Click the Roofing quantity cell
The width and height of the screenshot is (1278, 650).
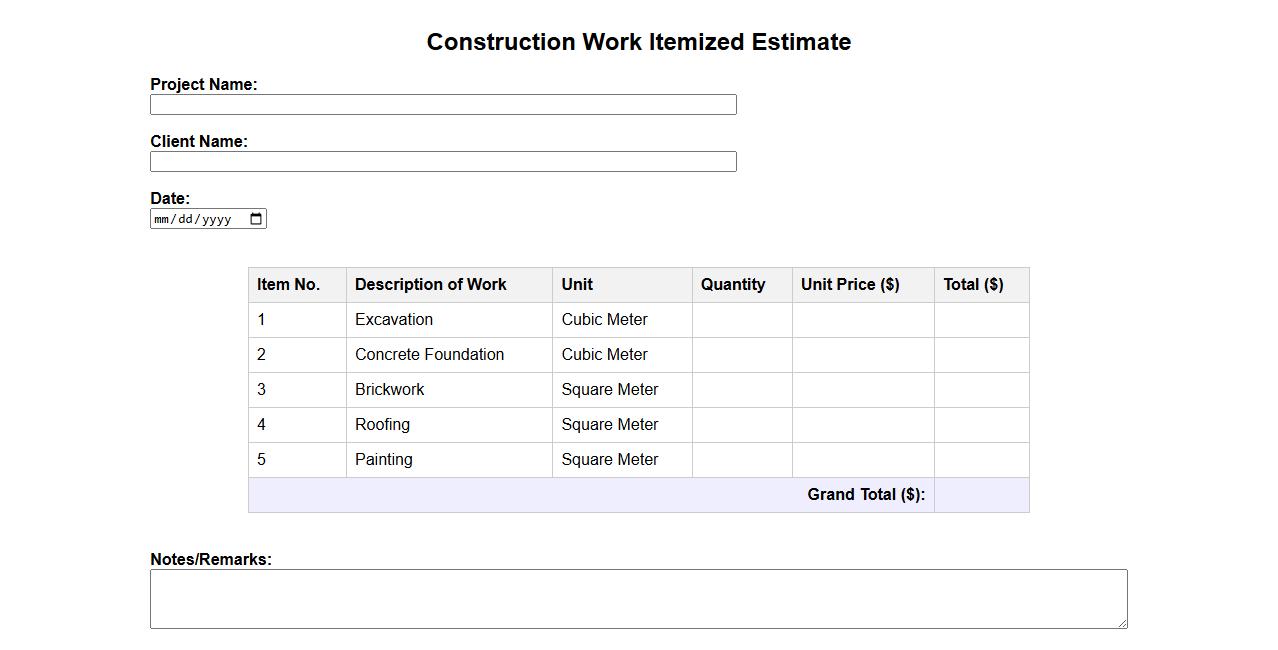[x=742, y=425]
